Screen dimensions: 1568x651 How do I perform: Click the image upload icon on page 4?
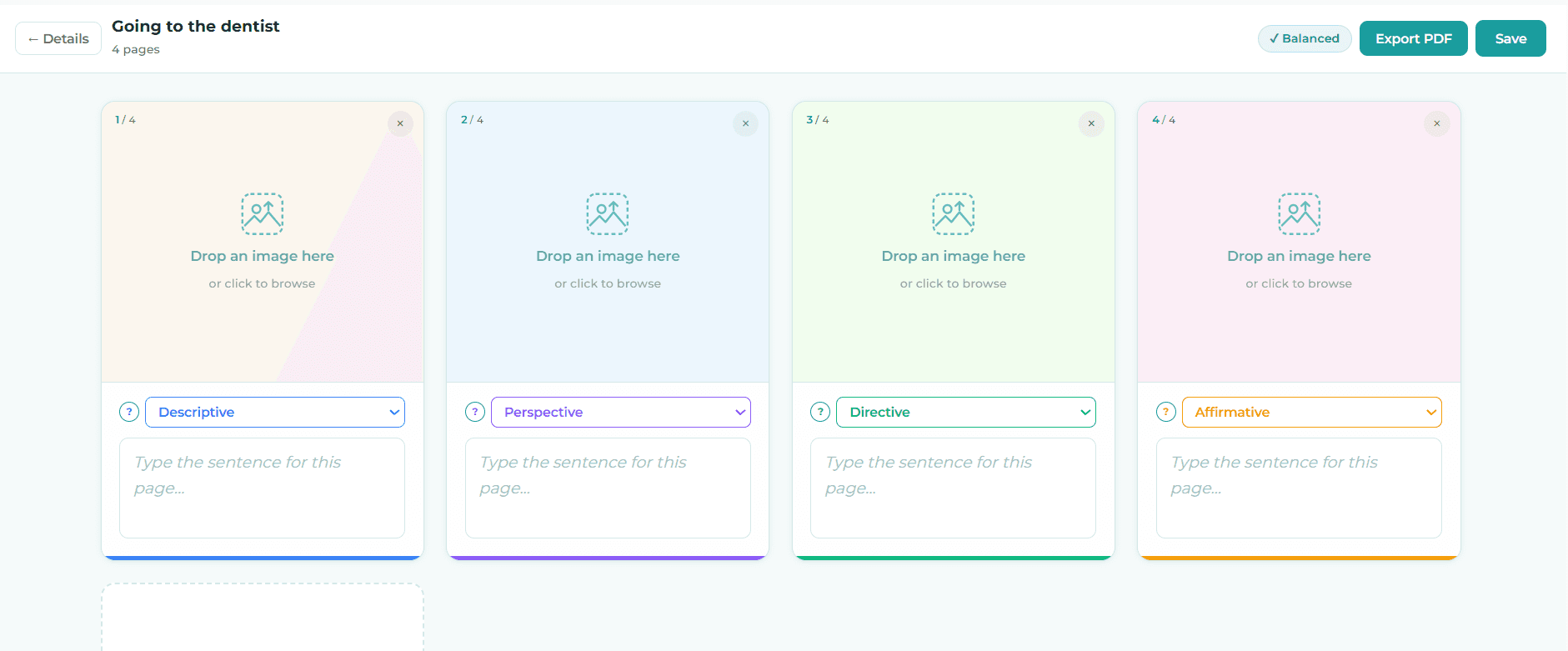(x=1299, y=213)
